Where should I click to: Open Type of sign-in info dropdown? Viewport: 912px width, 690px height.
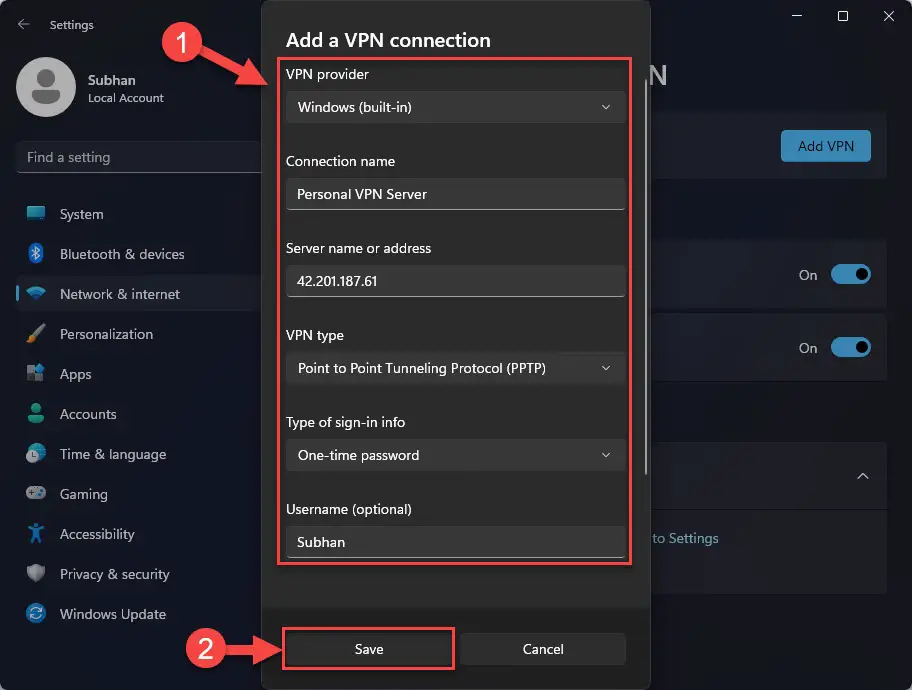[x=455, y=455]
